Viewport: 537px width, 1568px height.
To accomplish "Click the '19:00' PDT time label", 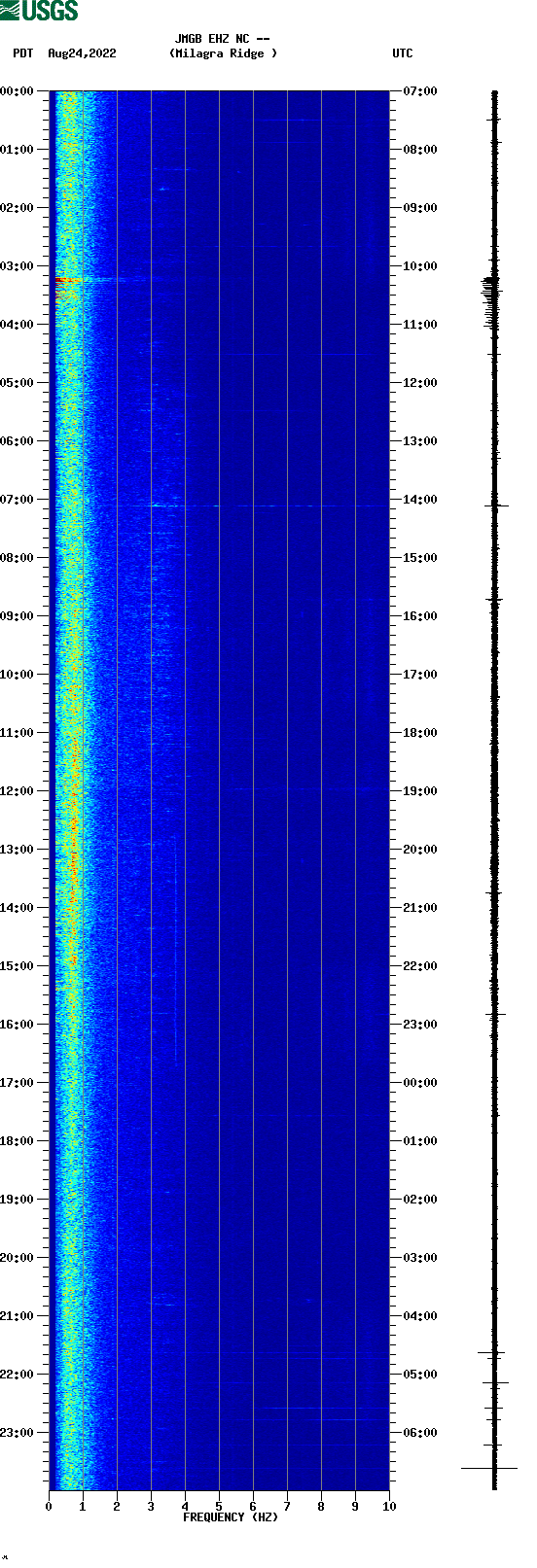I will tap(18, 1200).
